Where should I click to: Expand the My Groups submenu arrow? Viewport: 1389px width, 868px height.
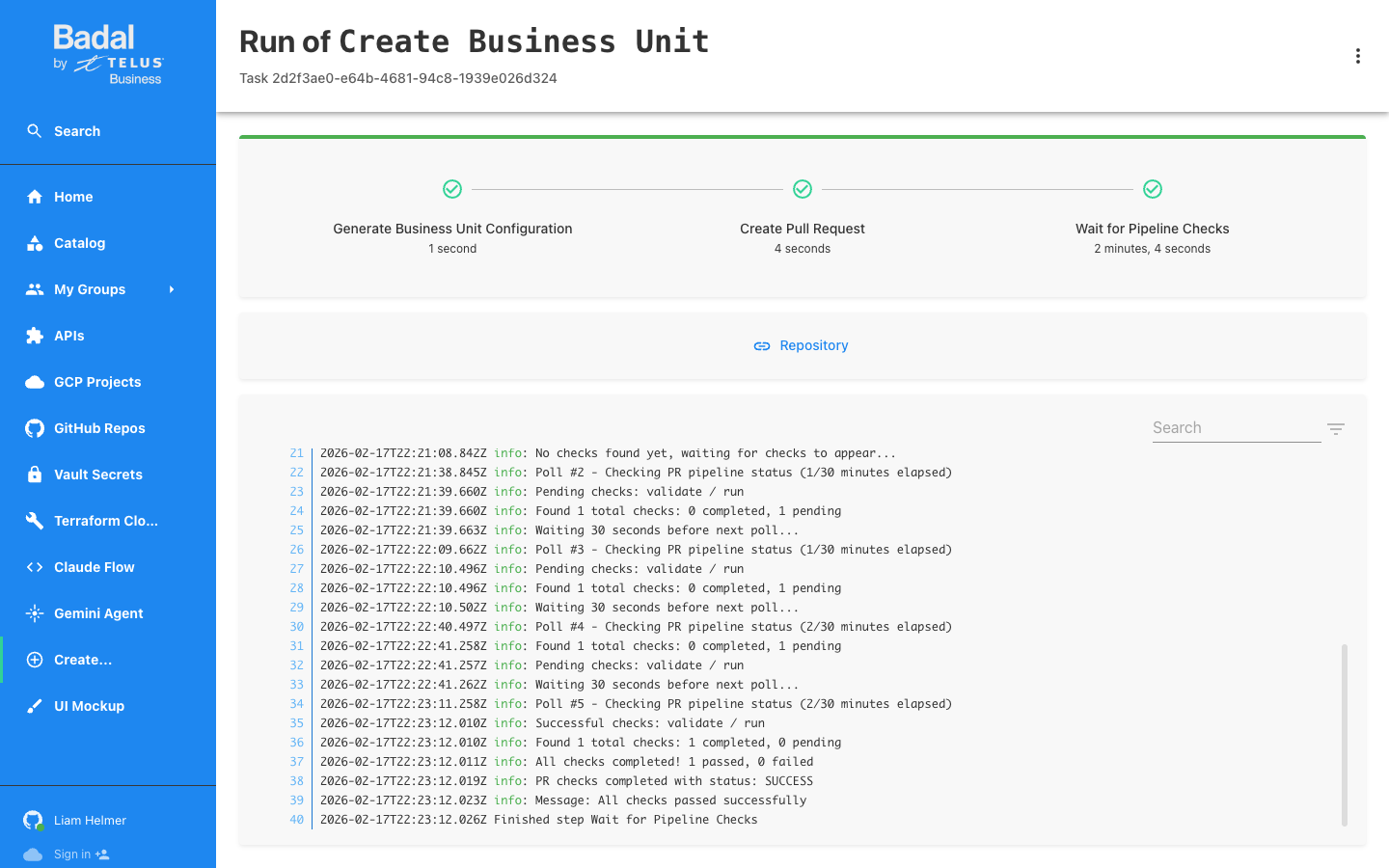[x=172, y=289]
